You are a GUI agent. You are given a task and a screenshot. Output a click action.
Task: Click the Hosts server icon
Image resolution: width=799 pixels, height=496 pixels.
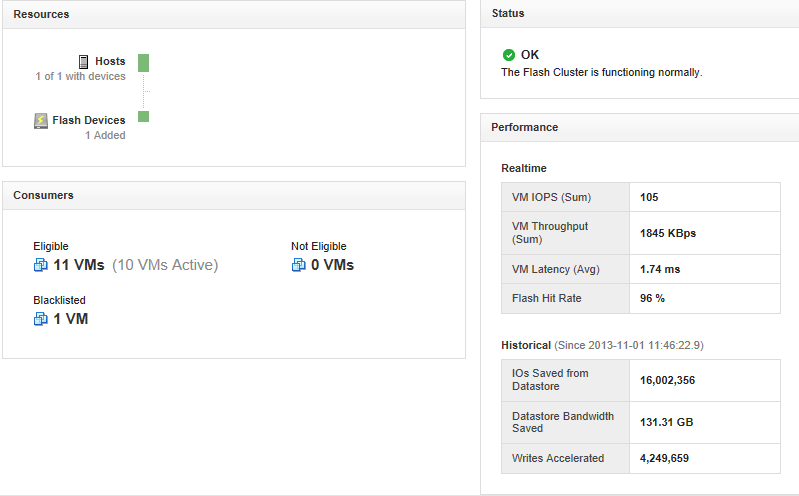click(84, 62)
